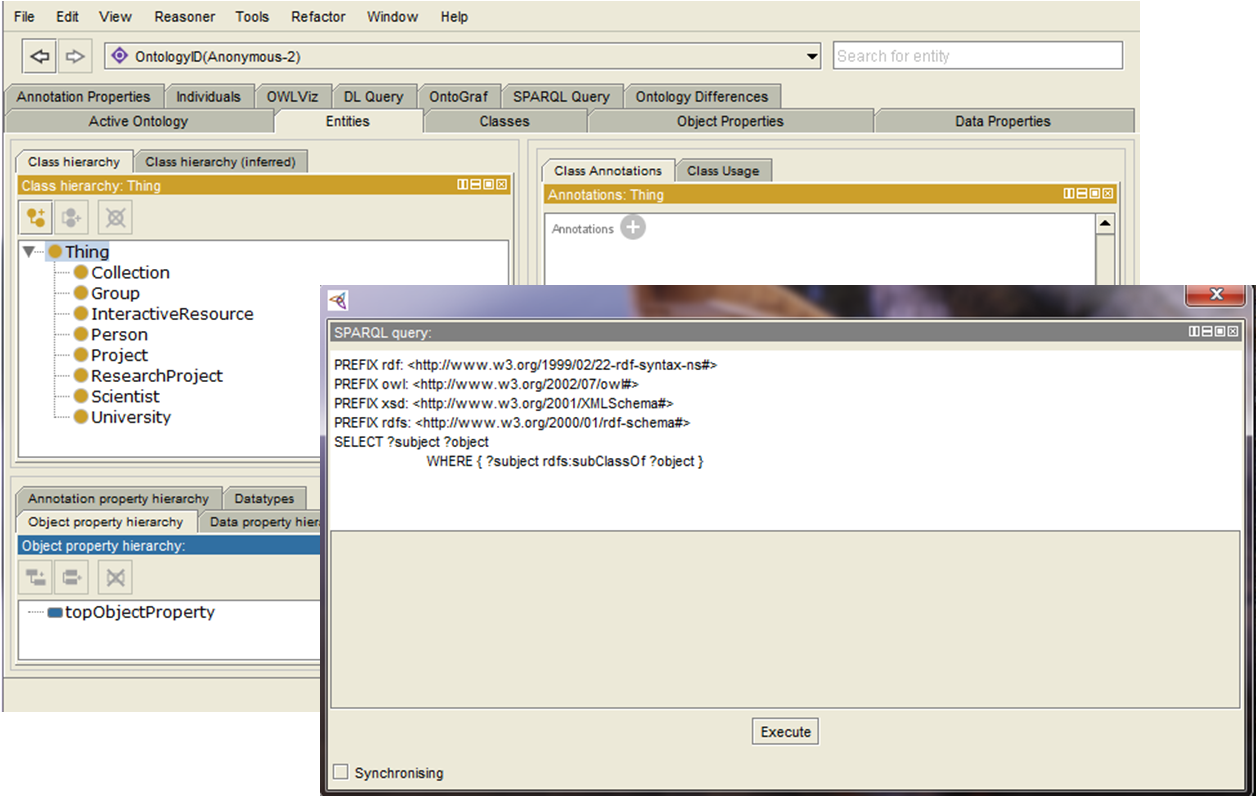The height and width of the screenshot is (797, 1257).
Task: Open the Reasoner menu
Action: tap(184, 17)
